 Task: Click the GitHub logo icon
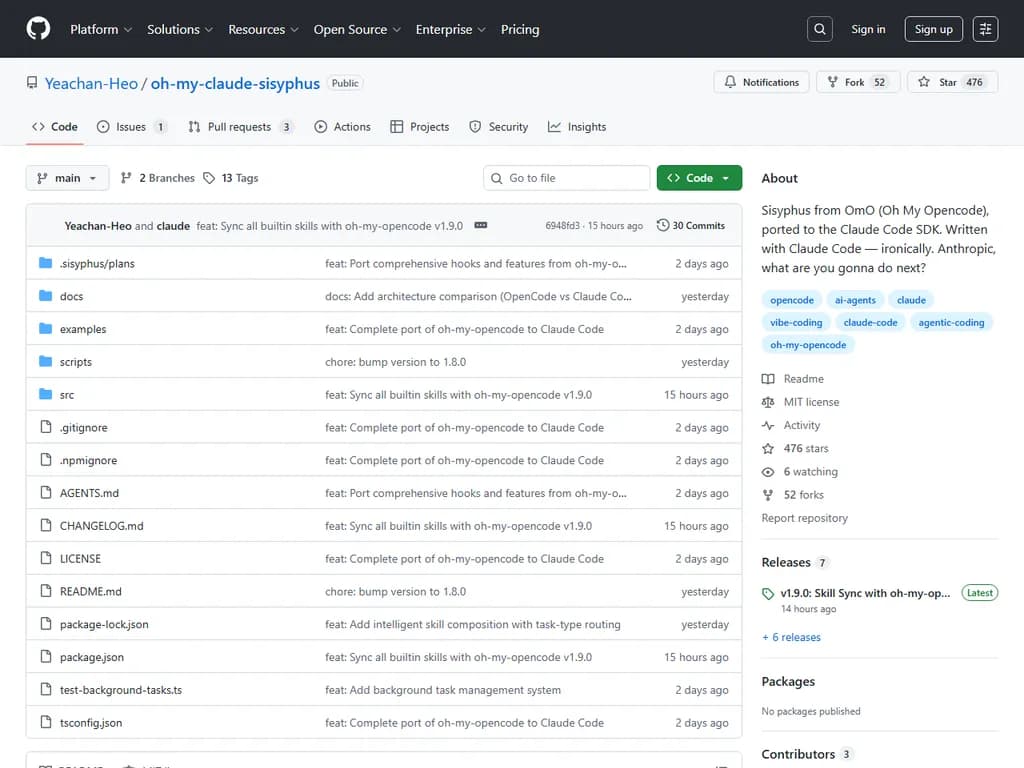38,29
